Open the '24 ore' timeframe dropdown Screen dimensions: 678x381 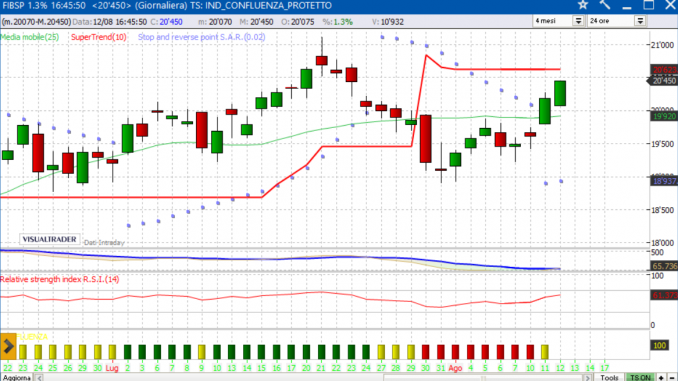coord(640,21)
